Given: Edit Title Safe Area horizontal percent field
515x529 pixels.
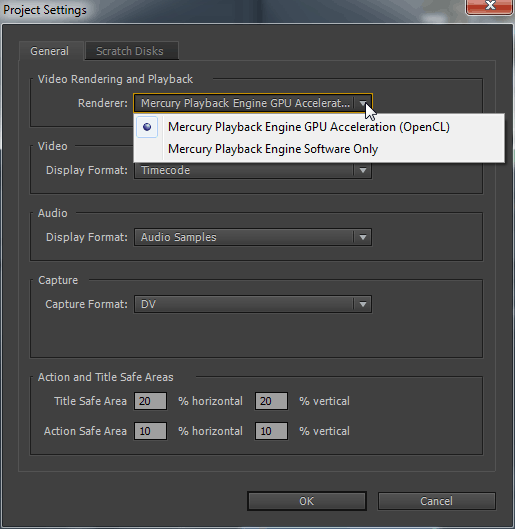Looking at the screenshot, I should point(150,401).
